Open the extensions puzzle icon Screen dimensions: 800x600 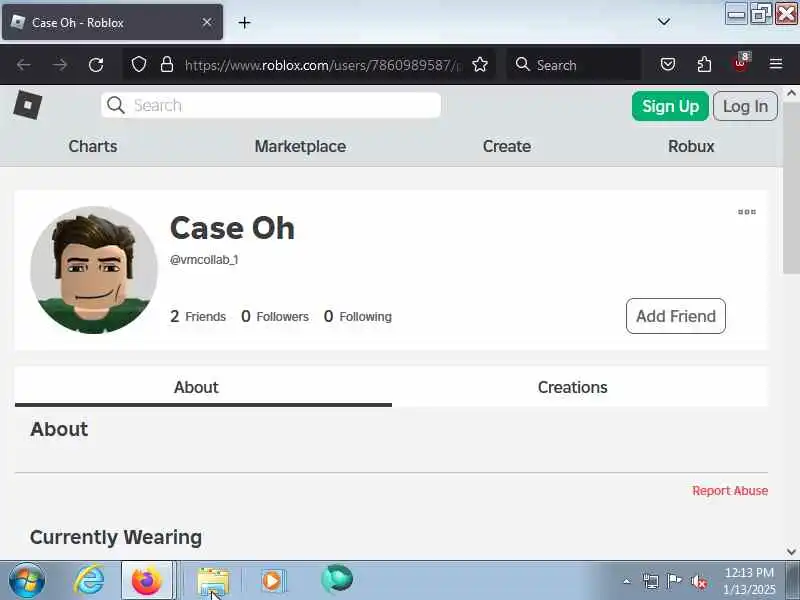[x=704, y=64]
